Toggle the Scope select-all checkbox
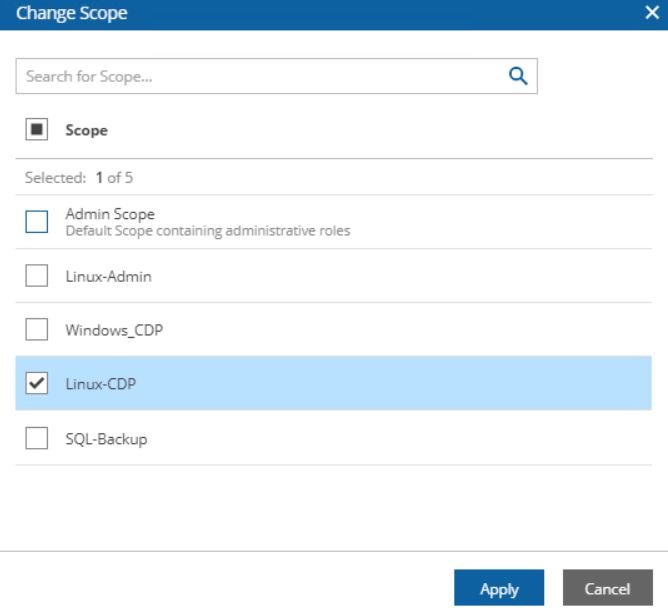The width and height of the screenshot is (668, 615). 37,129
